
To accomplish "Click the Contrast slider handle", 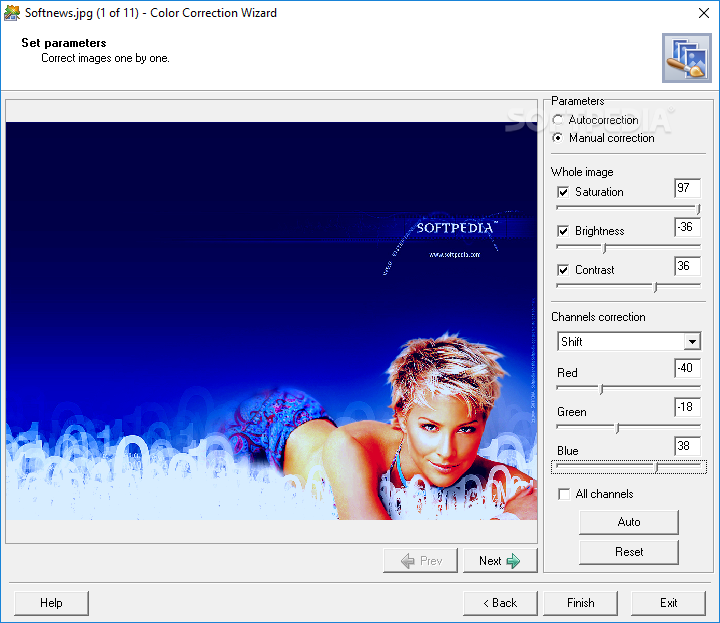I will tap(656, 287).
